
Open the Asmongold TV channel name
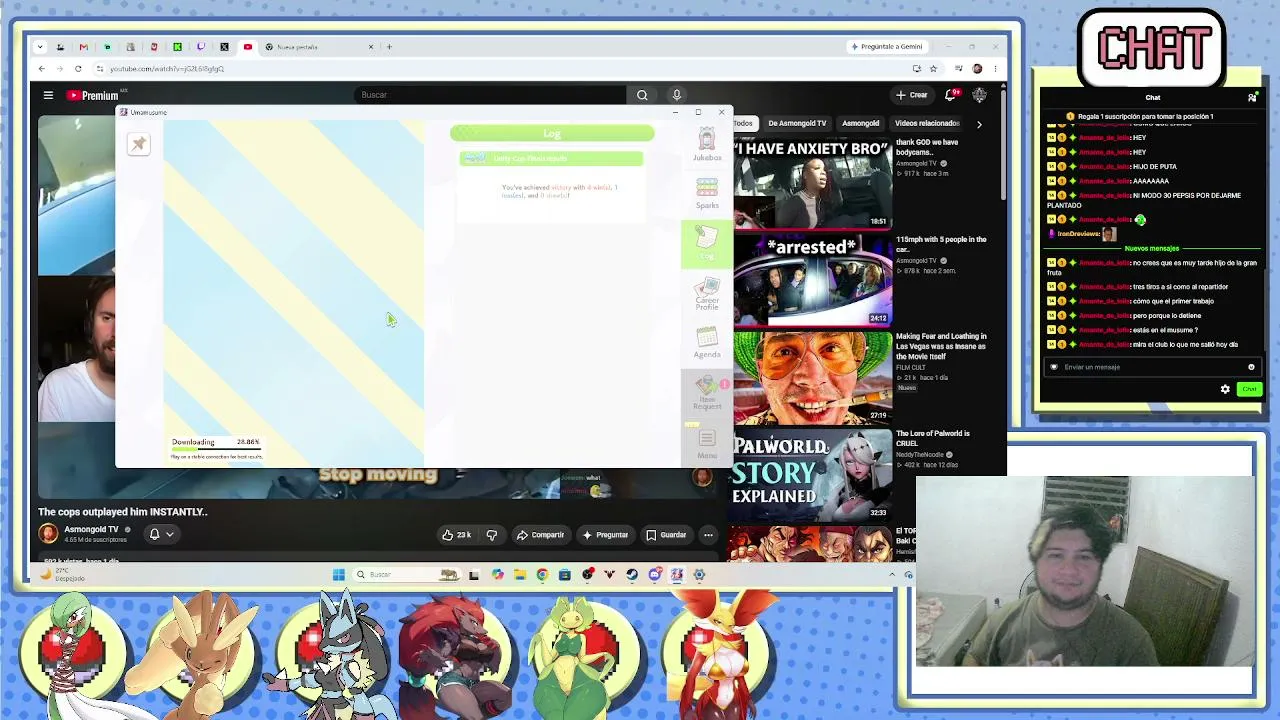tap(91, 529)
